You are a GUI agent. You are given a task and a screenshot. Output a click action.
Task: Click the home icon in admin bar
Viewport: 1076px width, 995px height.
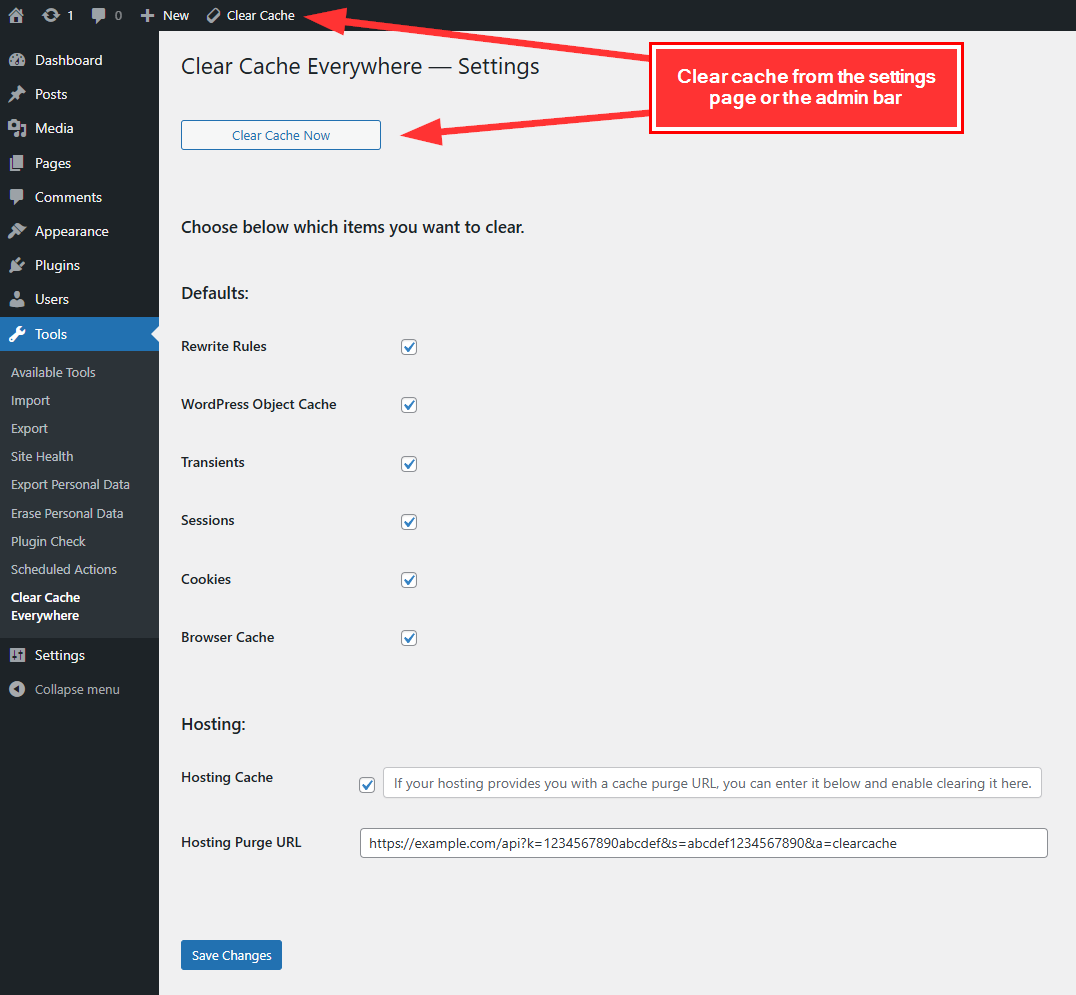(16, 15)
